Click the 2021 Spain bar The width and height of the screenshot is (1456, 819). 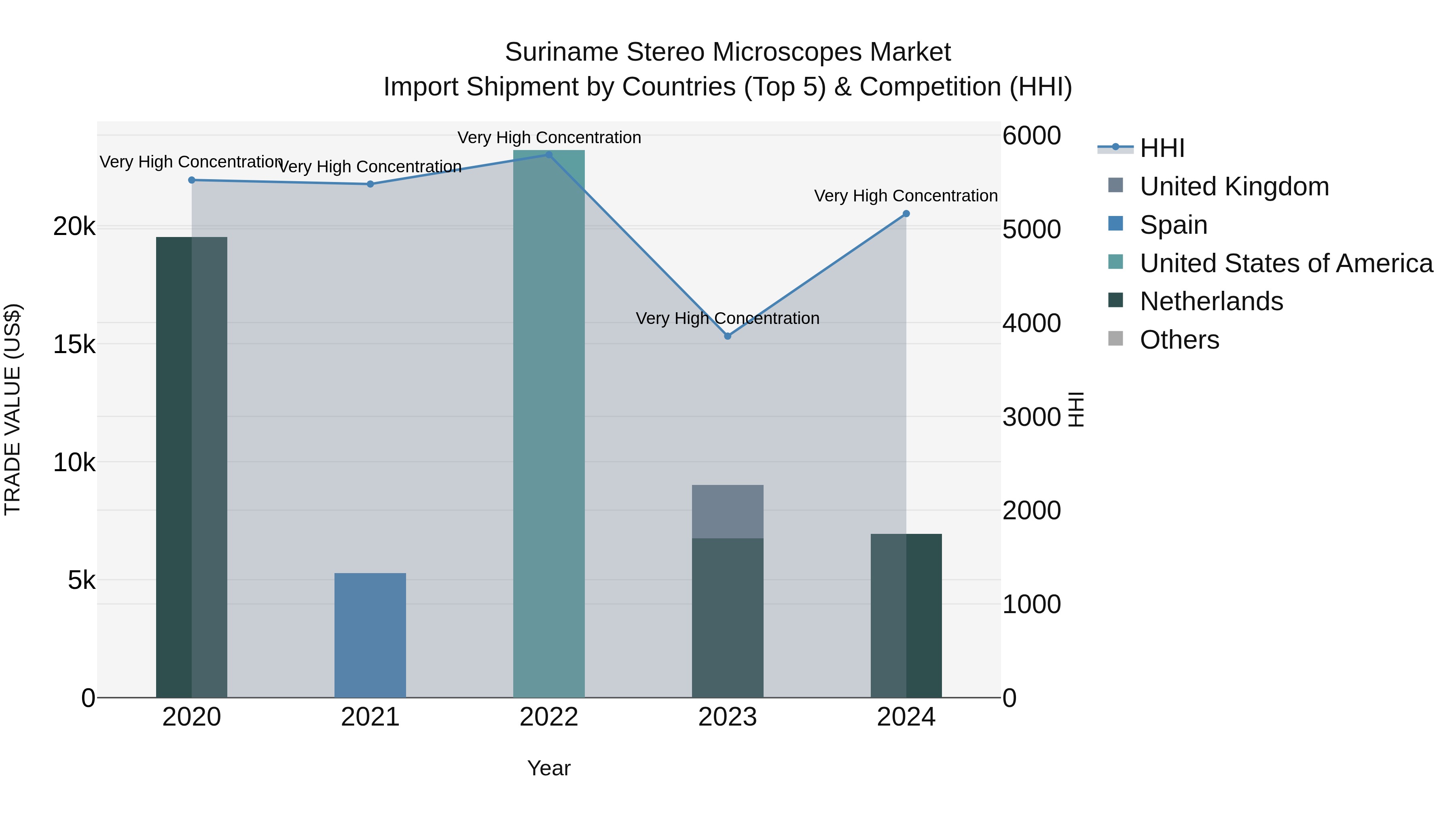click(370, 635)
